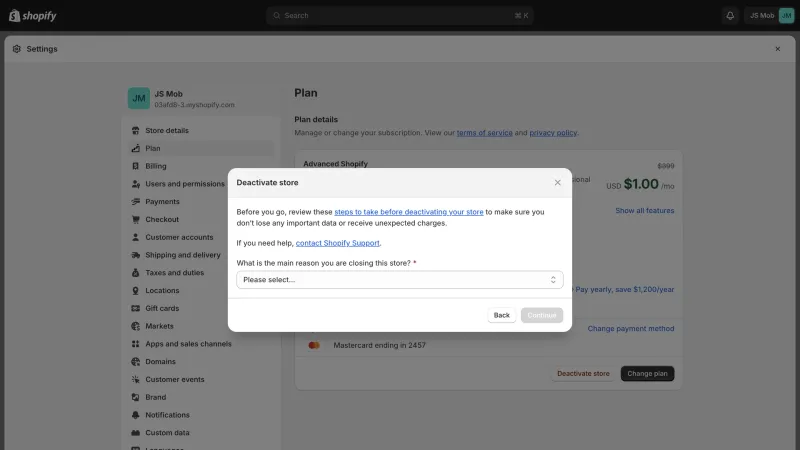Screen dimensions: 800x450
Task: Open contact Shopify Support link
Action: [x=337, y=243]
